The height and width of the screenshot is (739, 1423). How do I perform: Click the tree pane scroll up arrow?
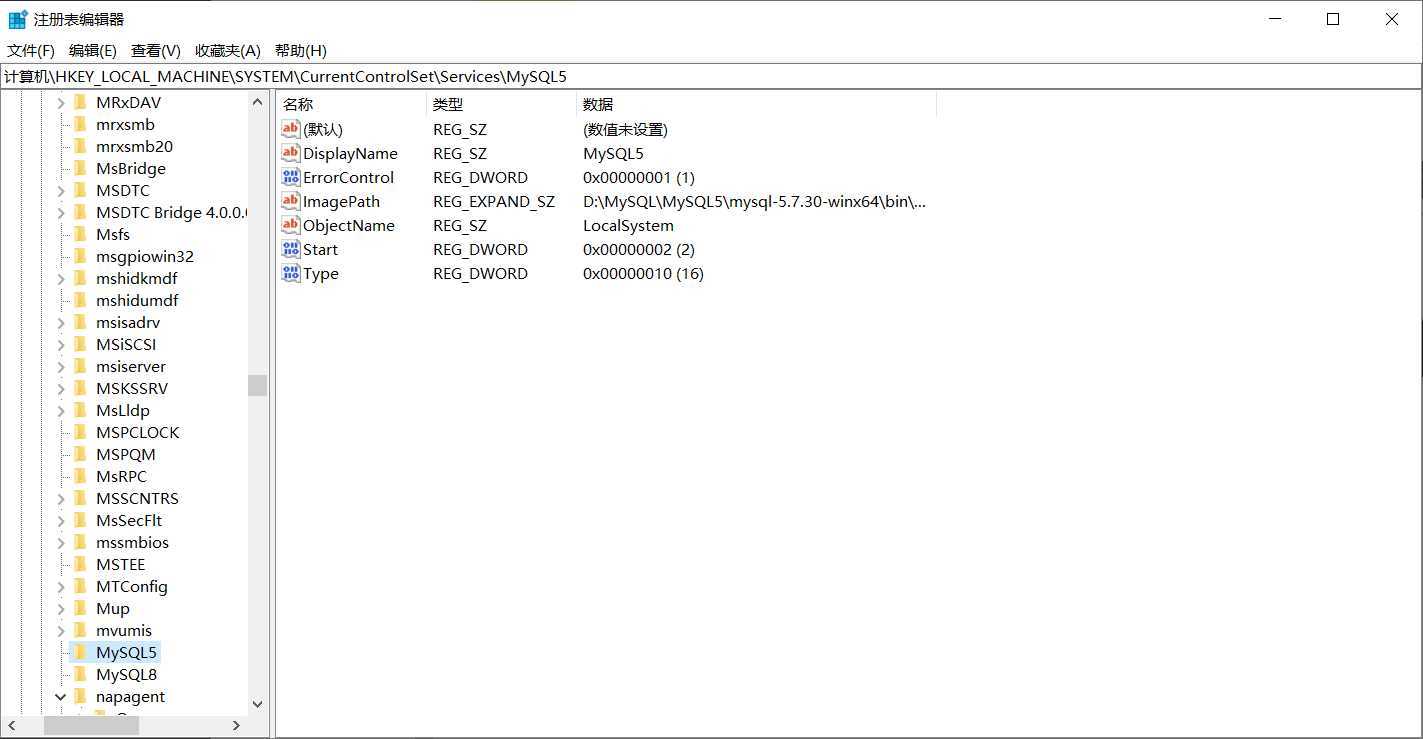pyautogui.click(x=257, y=102)
